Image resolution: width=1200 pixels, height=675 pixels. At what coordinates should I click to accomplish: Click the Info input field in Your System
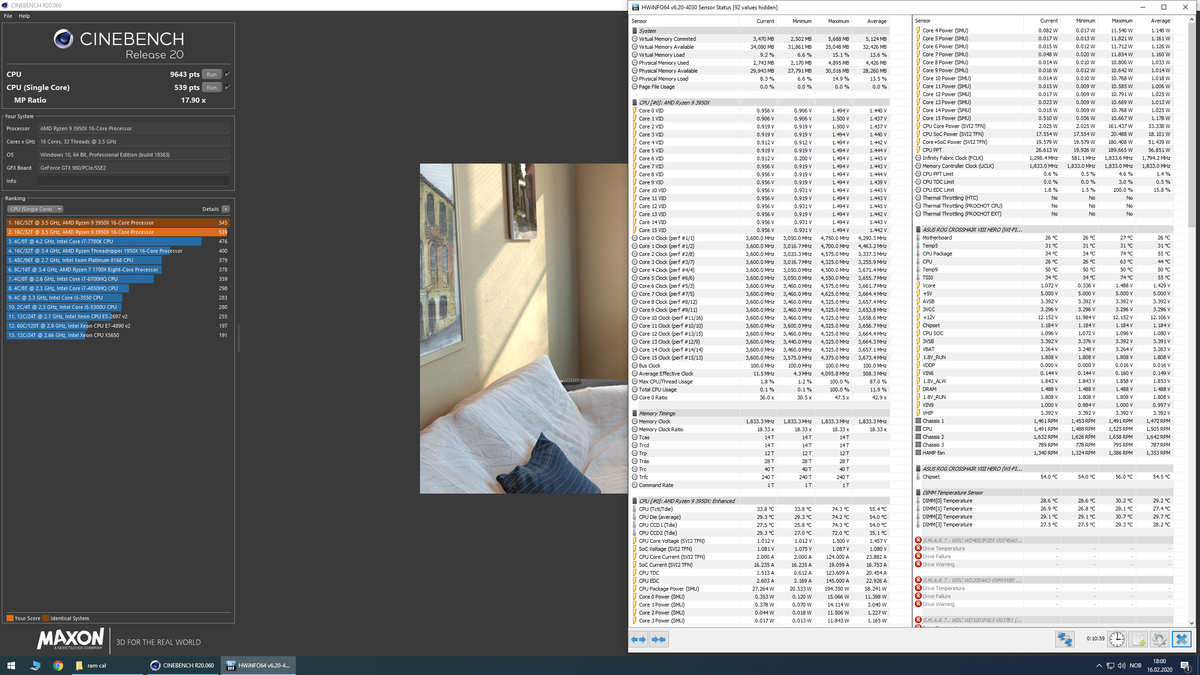click(x=132, y=181)
